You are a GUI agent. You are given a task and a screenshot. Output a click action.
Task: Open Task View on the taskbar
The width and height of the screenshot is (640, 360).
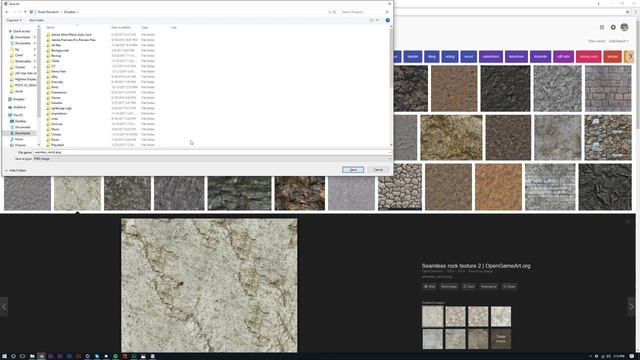[22, 356]
